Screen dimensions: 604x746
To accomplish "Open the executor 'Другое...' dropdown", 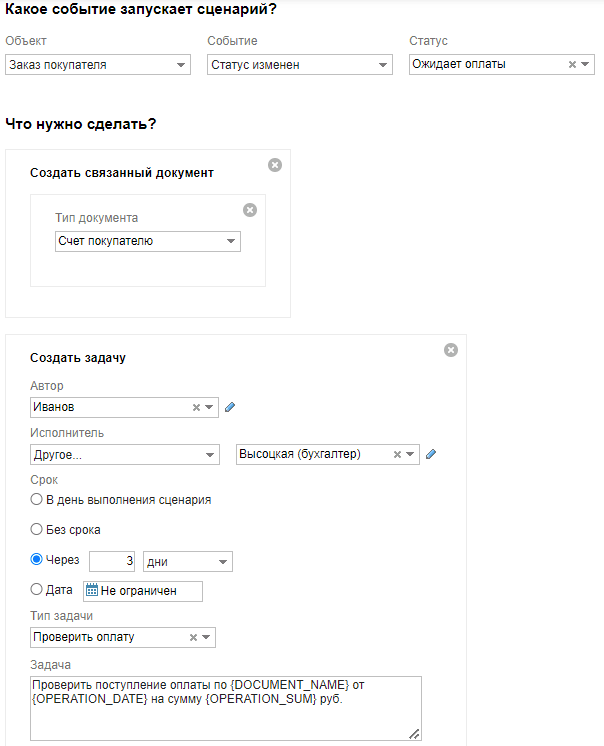I will pos(125,454).
